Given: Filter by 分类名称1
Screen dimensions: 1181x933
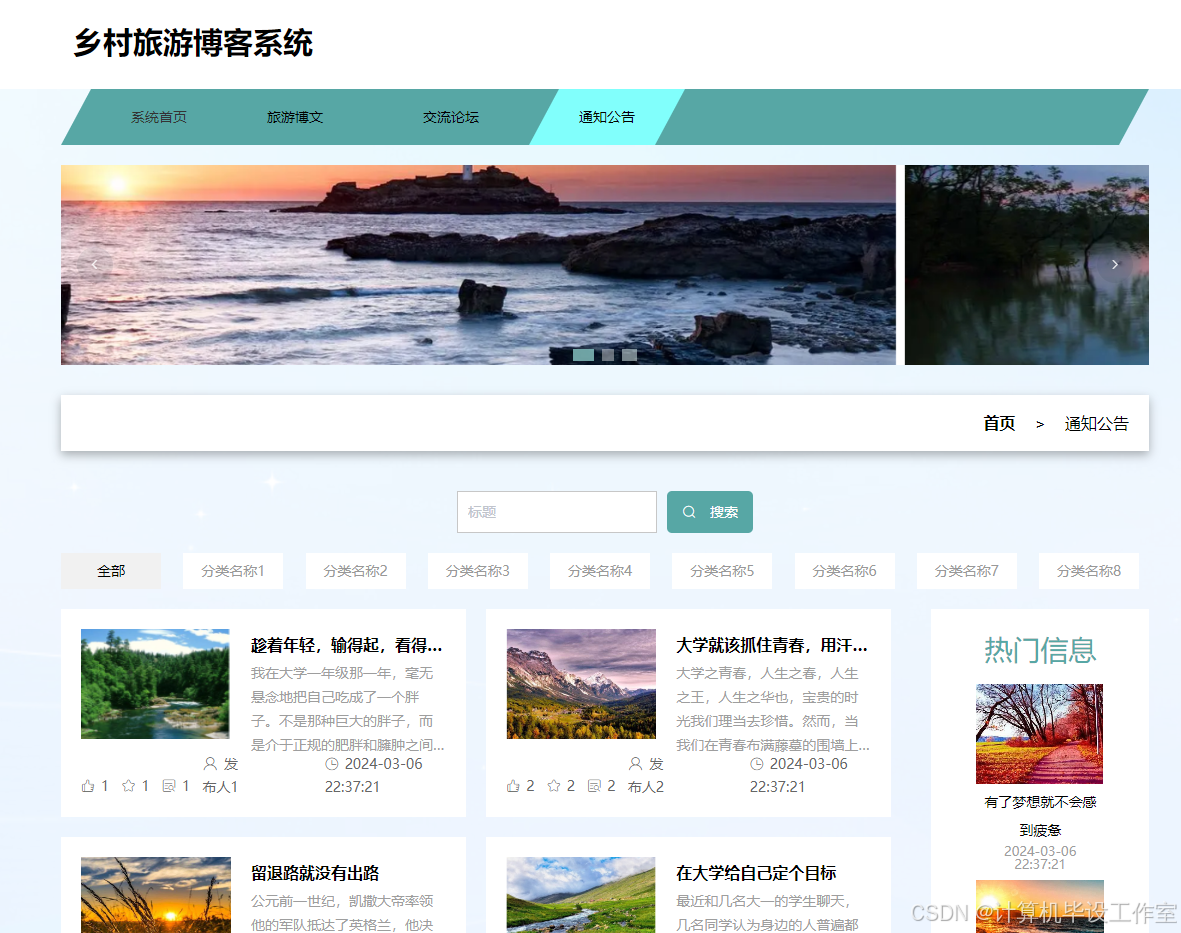Looking at the screenshot, I should click(233, 571).
